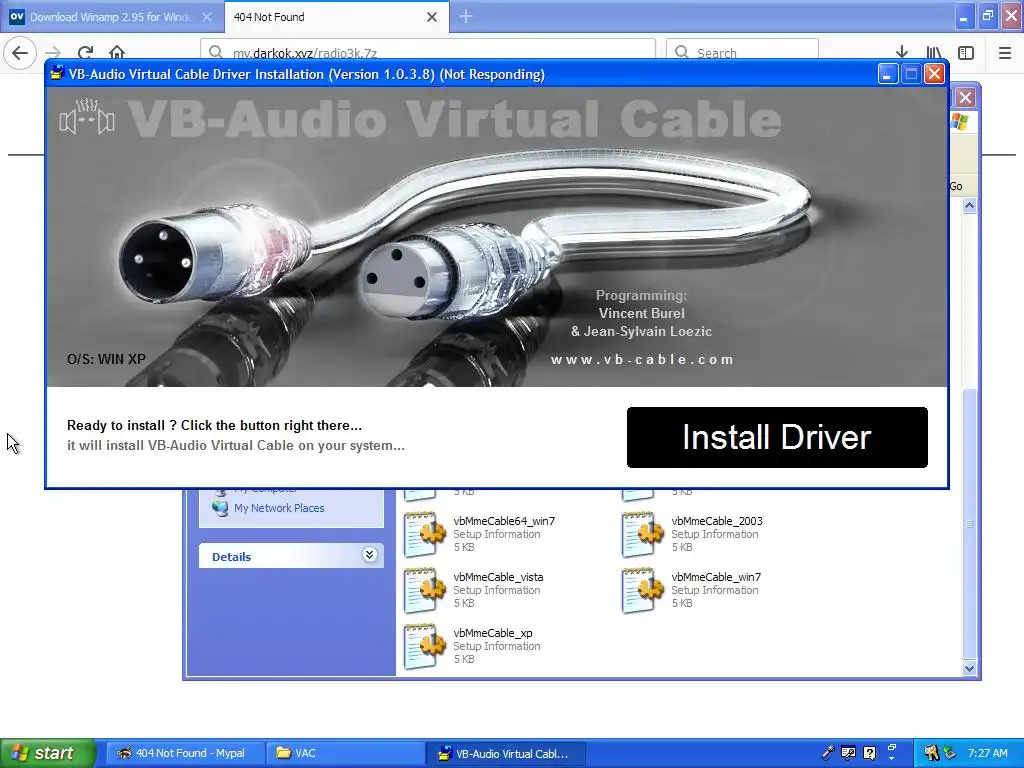
Task: Reload the browser page
Action: click(85, 53)
